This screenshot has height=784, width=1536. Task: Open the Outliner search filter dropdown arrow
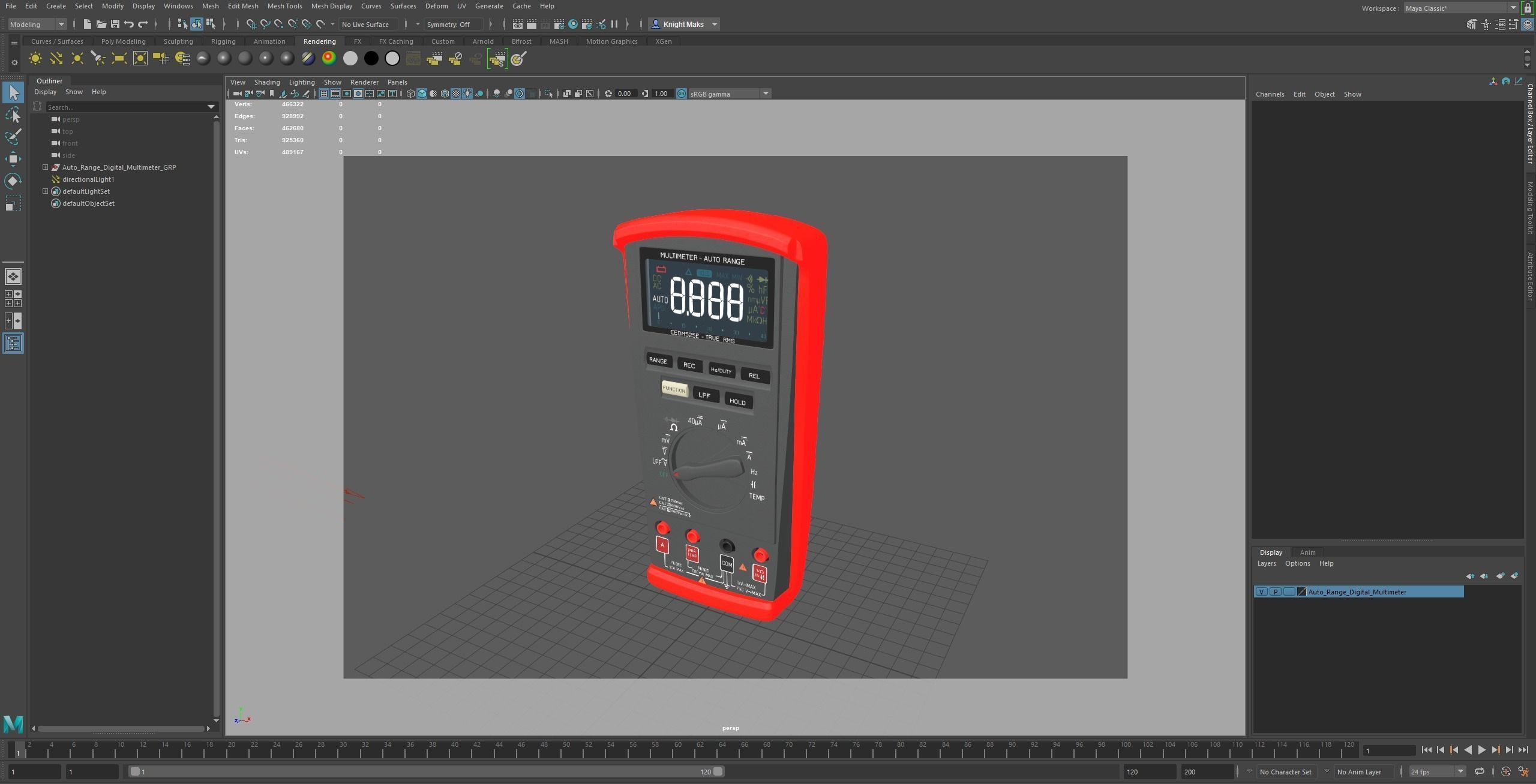[x=211, y=107]
